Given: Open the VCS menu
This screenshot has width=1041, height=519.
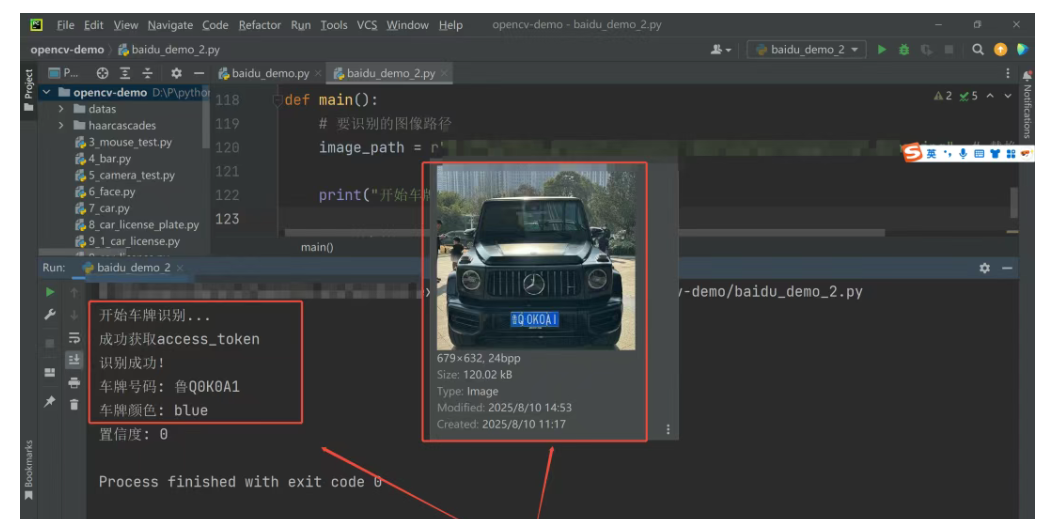Looking at the screenshot, I should [x=366, y=25].
